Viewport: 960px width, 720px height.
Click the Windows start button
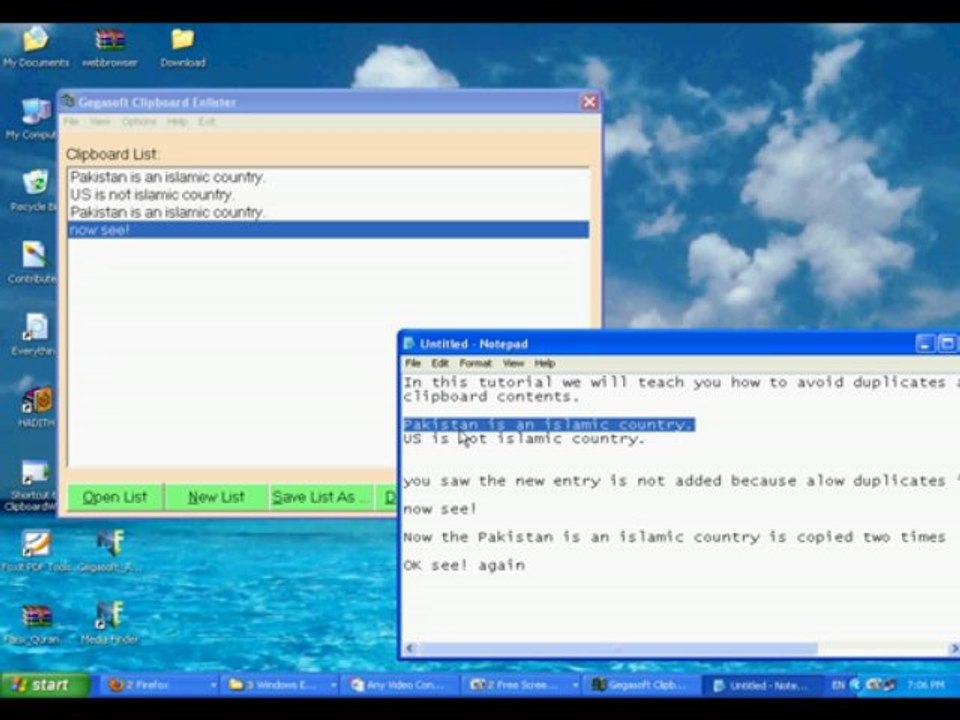pos(45,684)
